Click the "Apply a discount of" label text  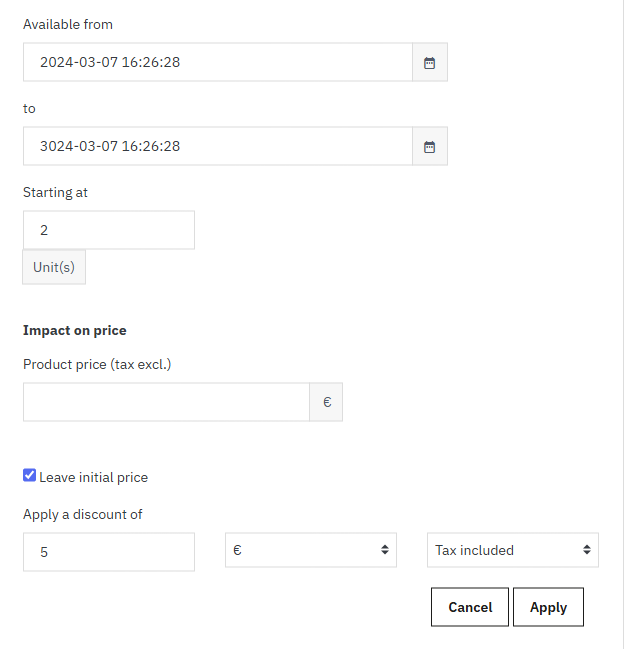(x=83, y=514)
